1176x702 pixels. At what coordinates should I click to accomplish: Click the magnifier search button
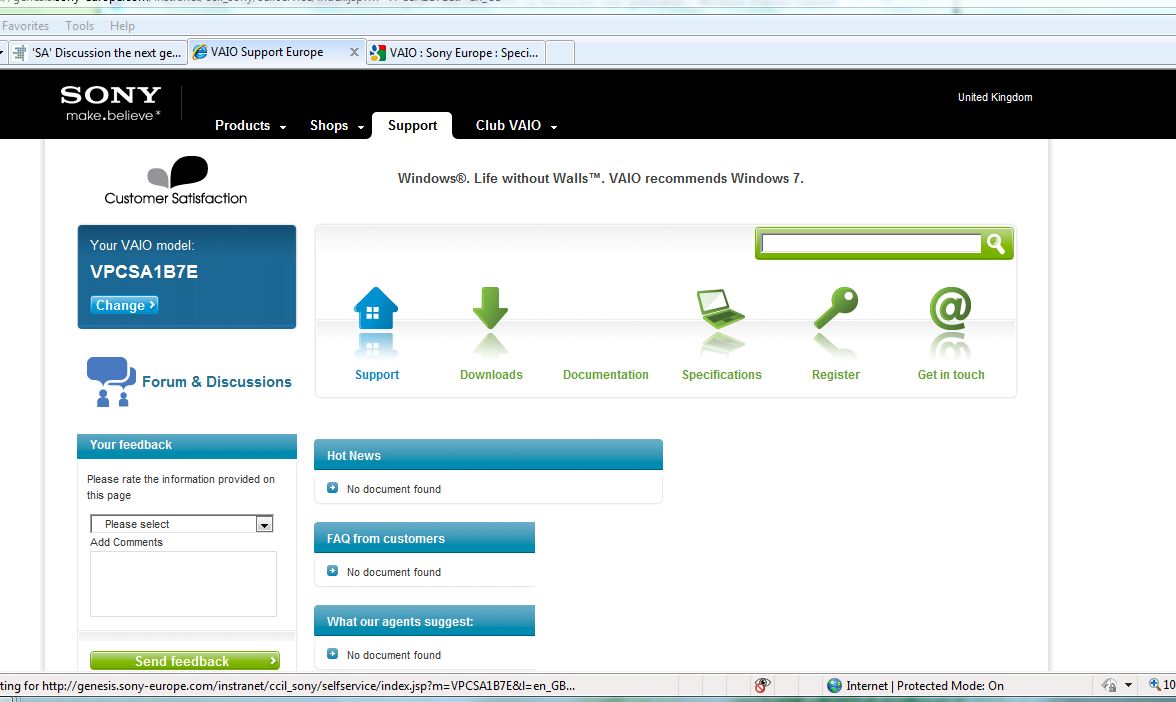(996, 244)
